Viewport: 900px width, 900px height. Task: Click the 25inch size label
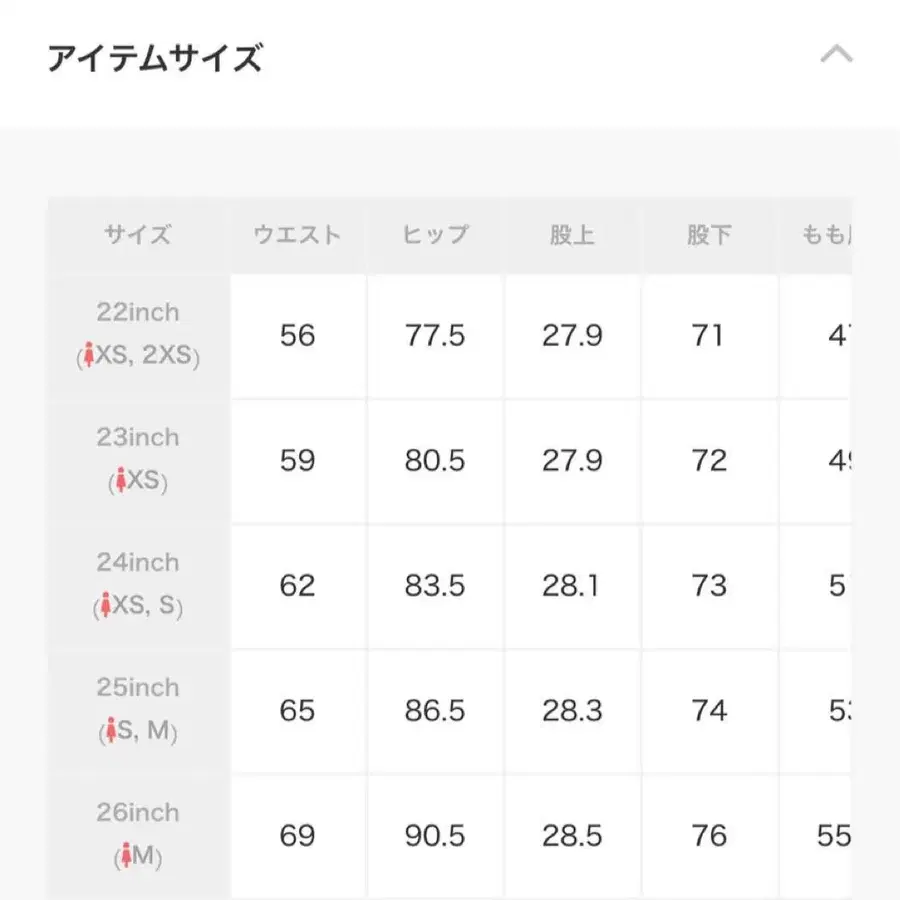138,687
